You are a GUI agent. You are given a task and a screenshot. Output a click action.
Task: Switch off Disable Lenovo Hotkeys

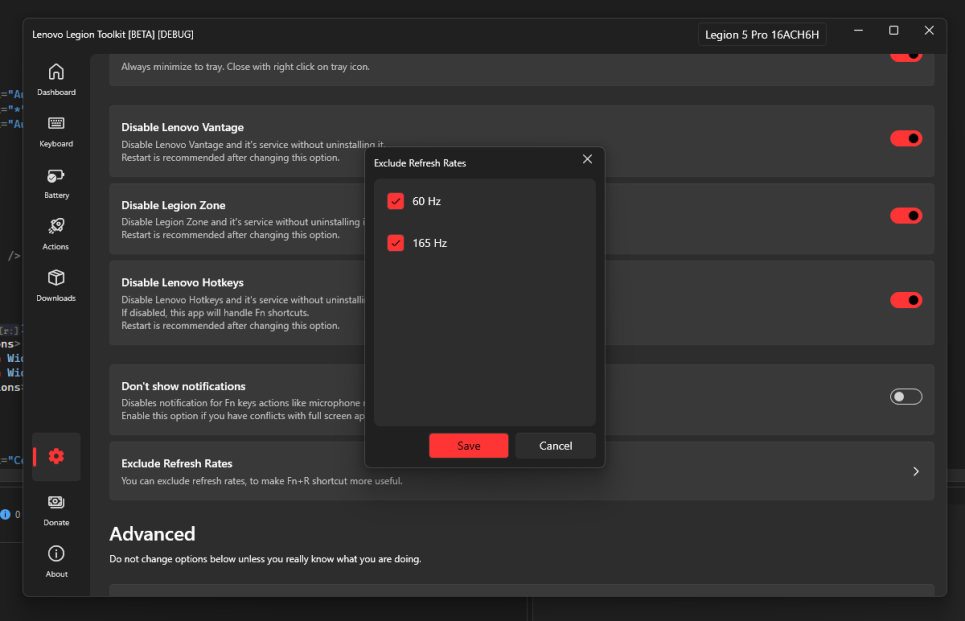click(905, 300)
